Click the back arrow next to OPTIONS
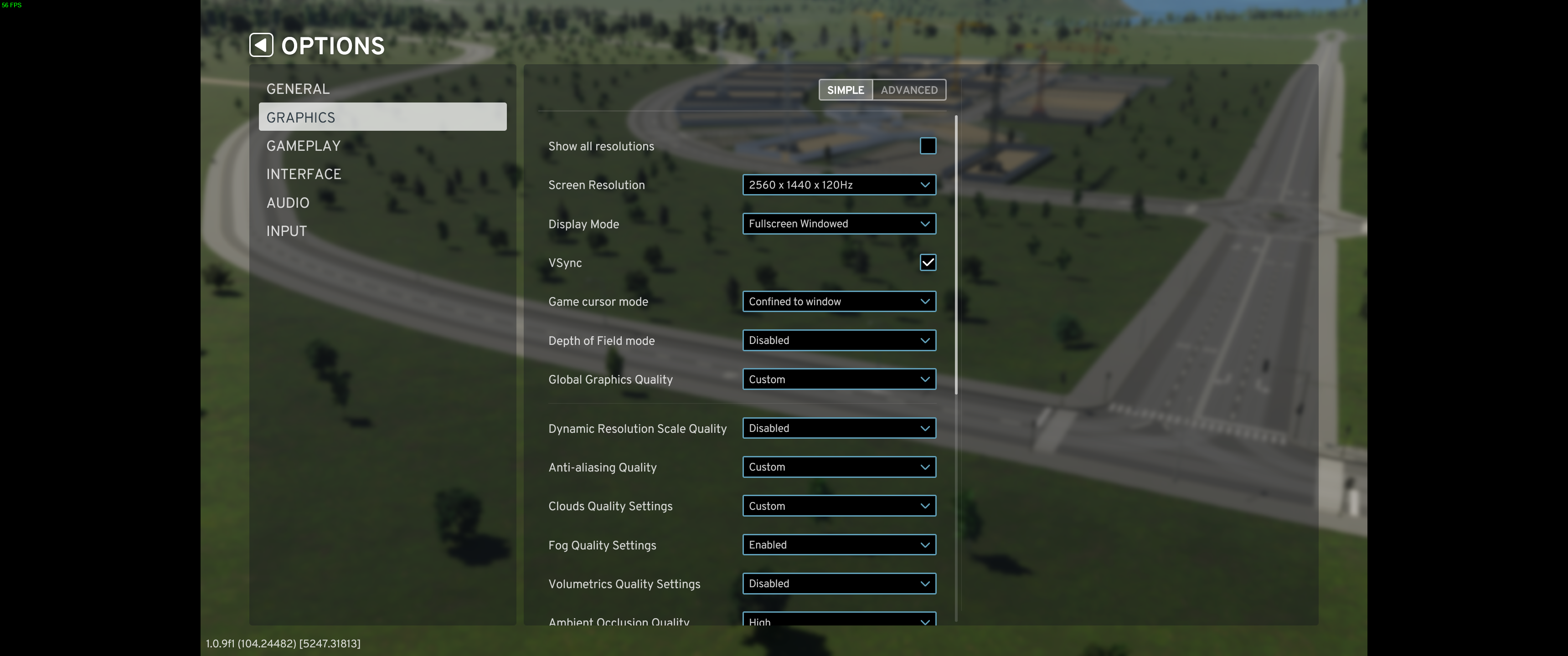The width and height of the screenshot is (1568, 656). click(x=261, y=45)
